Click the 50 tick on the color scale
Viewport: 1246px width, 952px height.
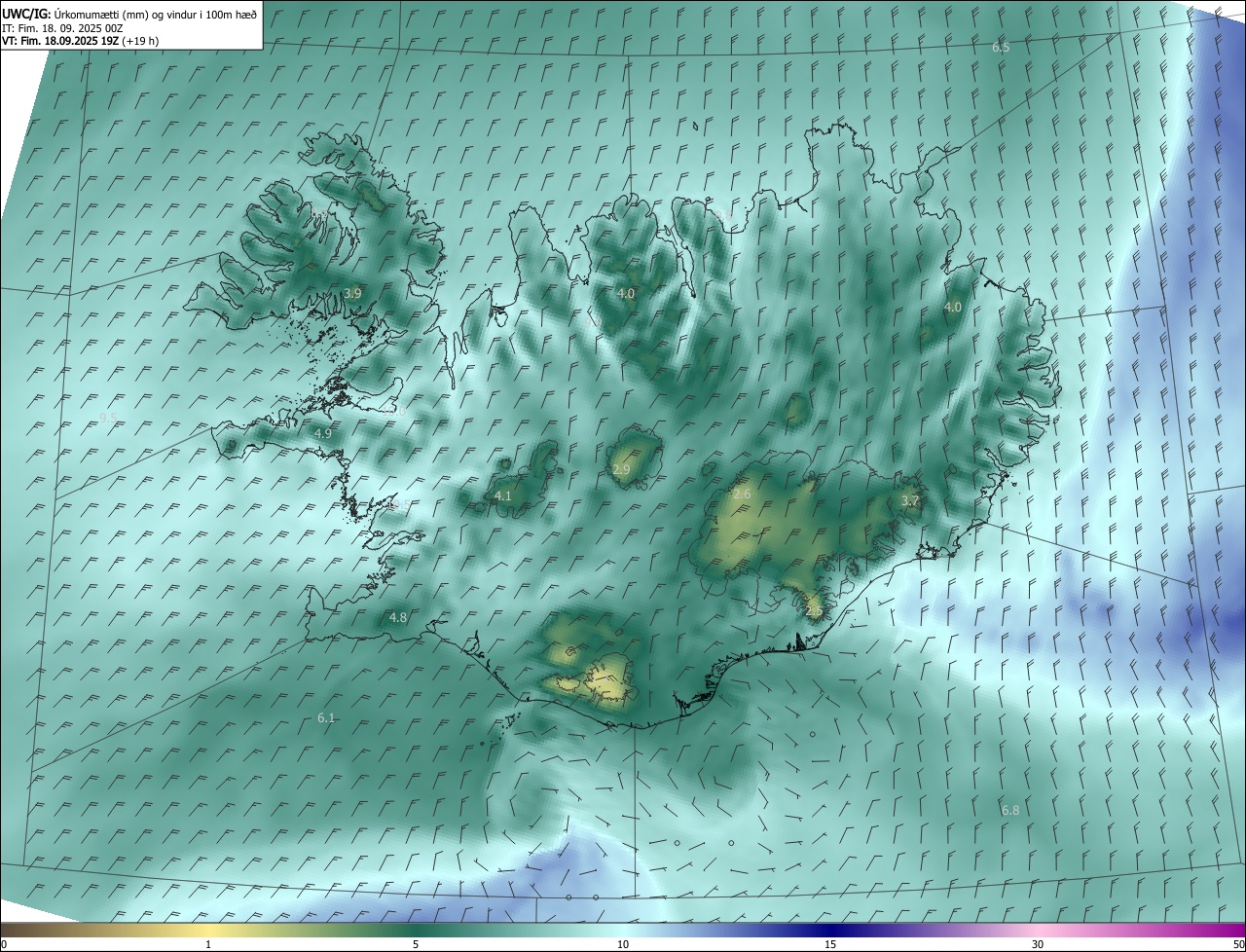tap(1238, 945)
